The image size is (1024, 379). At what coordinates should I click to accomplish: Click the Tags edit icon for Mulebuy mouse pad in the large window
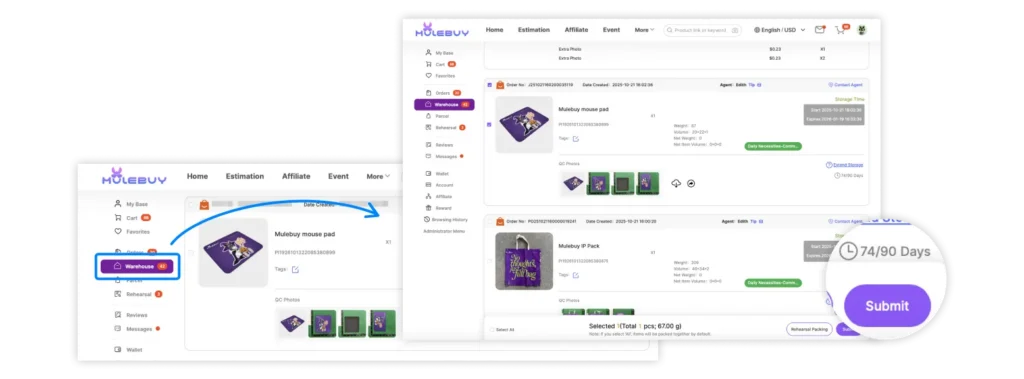point(575,139)
